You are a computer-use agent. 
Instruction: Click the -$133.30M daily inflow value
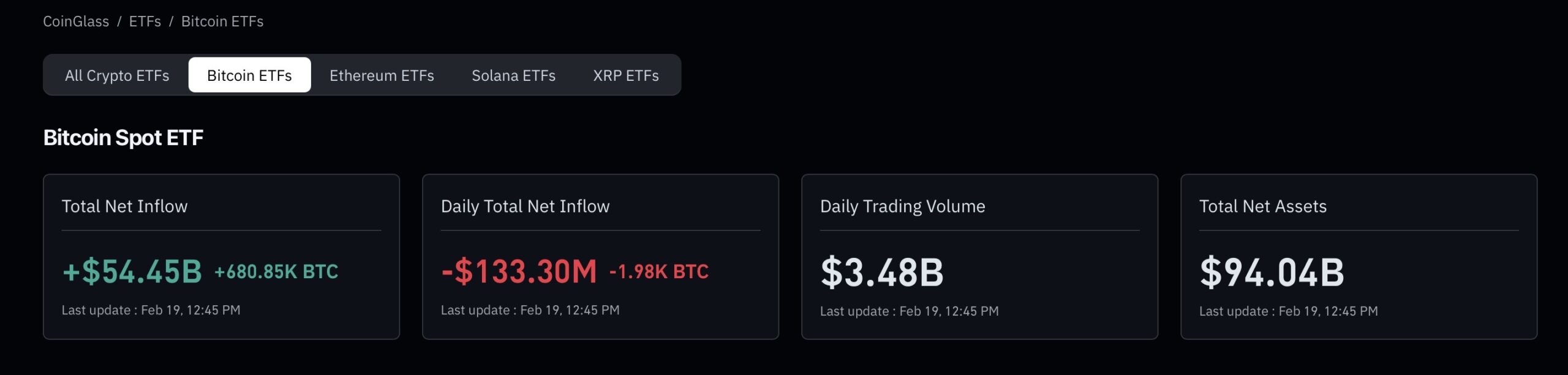click(519, 271)
